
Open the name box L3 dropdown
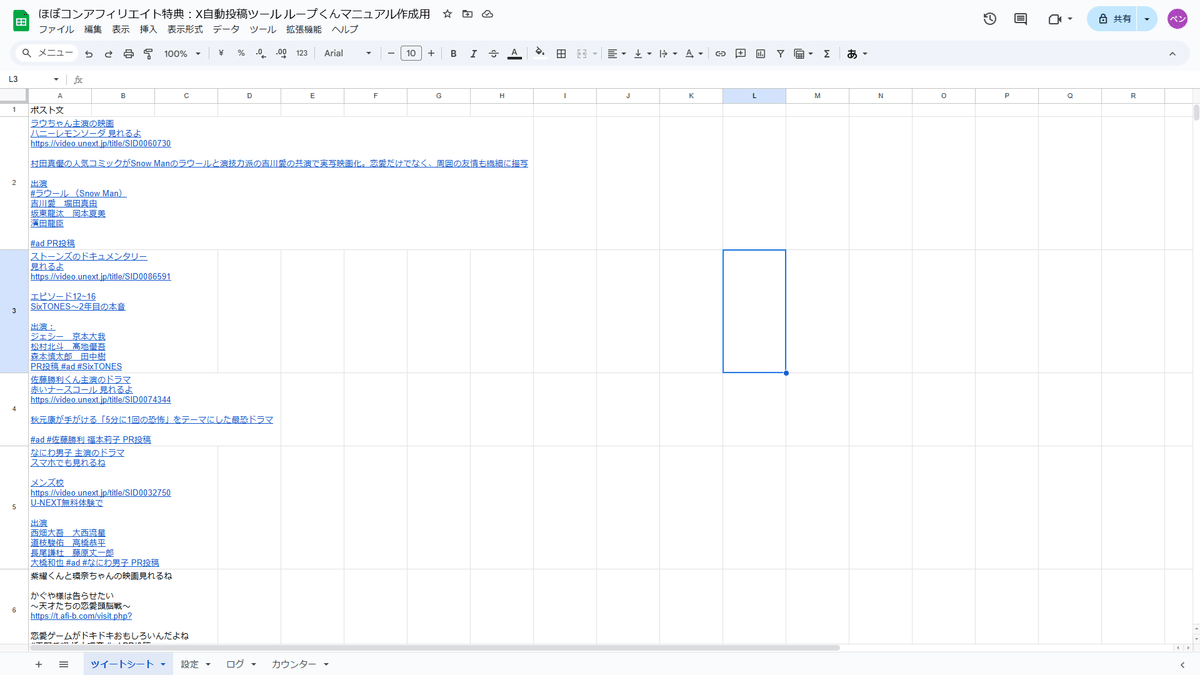tap(56, 79)
